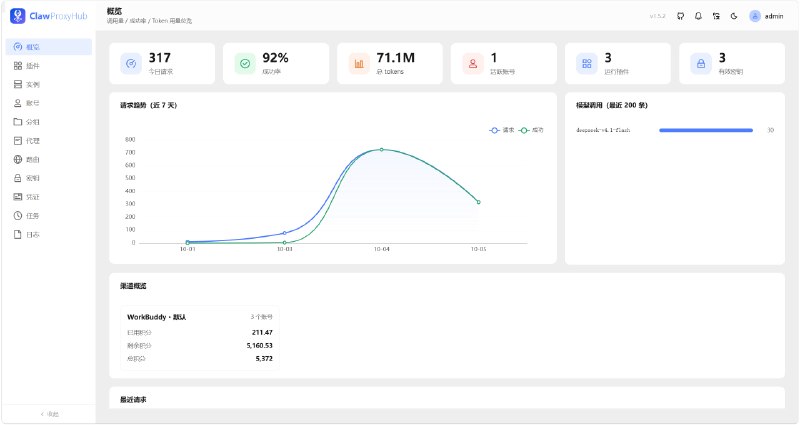Click the 211.47 used credits value
The image size is (800, 425).
(x=262, y=332)
